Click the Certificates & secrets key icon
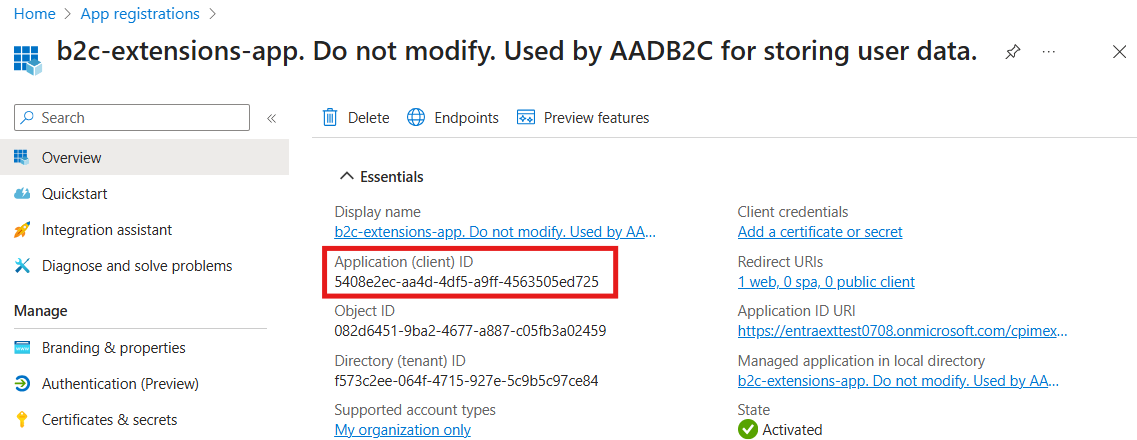Image resolution: width=1137 pixels, height=440 pixels. click(22, 419)
